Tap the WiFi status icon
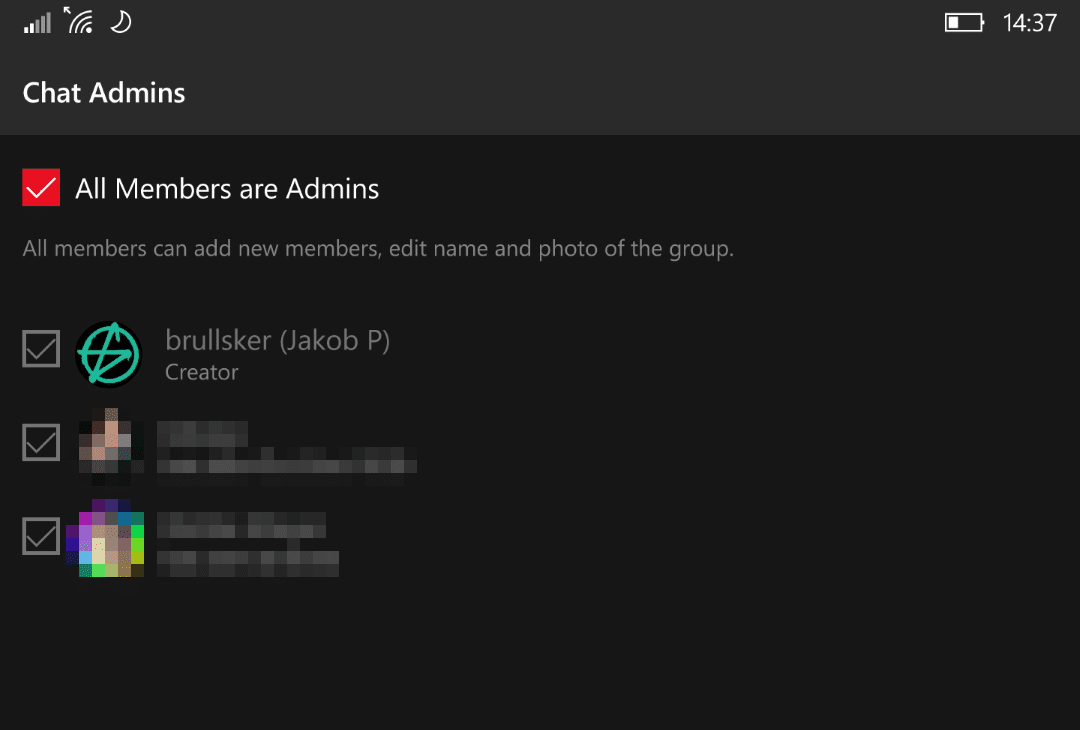Screen dimensions: 1080x730 point(79,21)
